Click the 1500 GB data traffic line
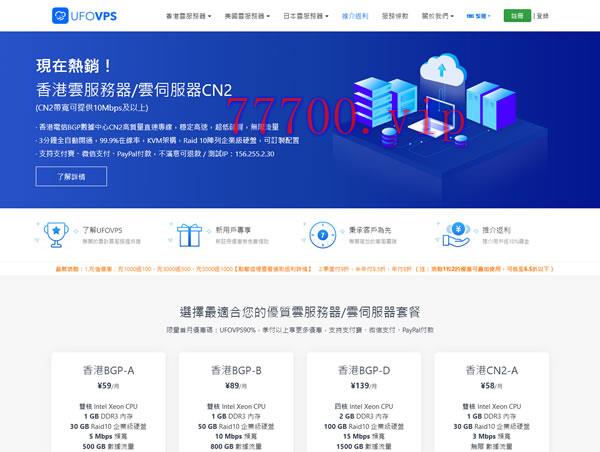This screenshot has width=600, height=452. pyautogui.click(x=364, y=446)
